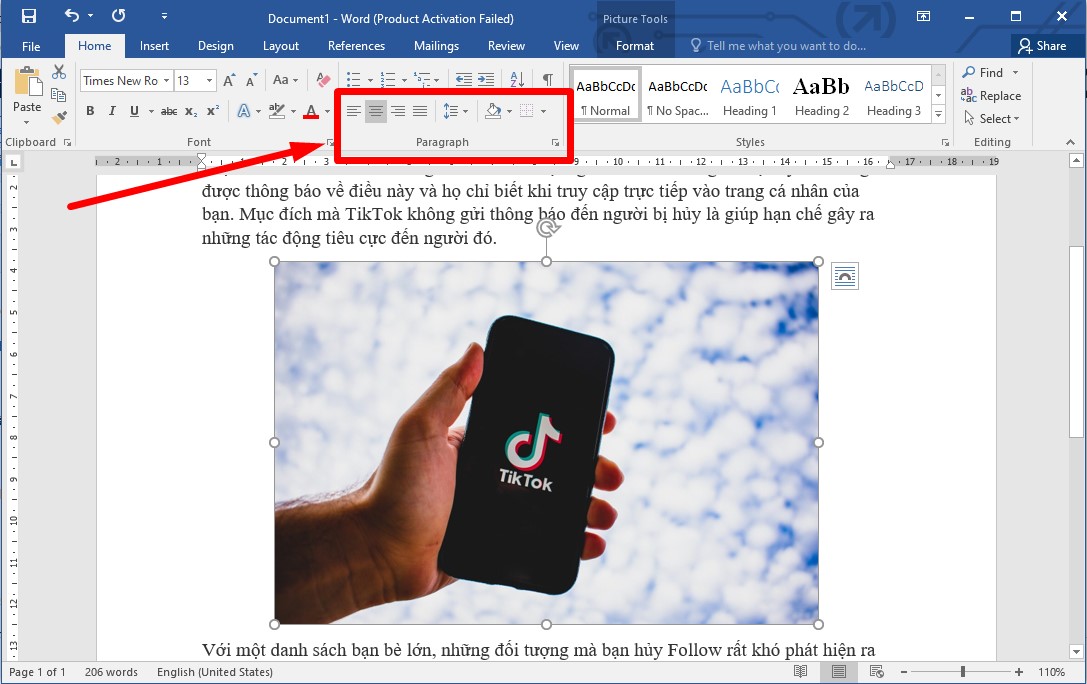
Task: Toggle Show/Hide paragraph marks
Action: click(548, 80)
